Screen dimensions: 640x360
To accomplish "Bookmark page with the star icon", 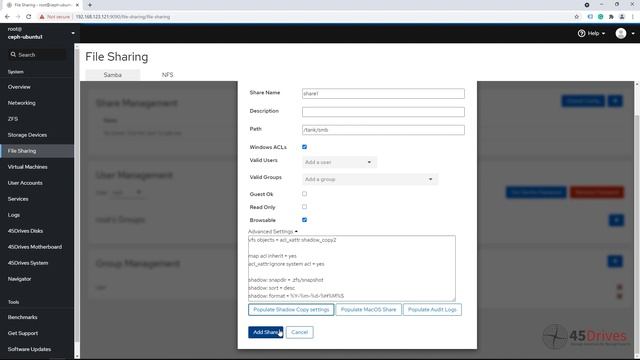I will [576, 17].
